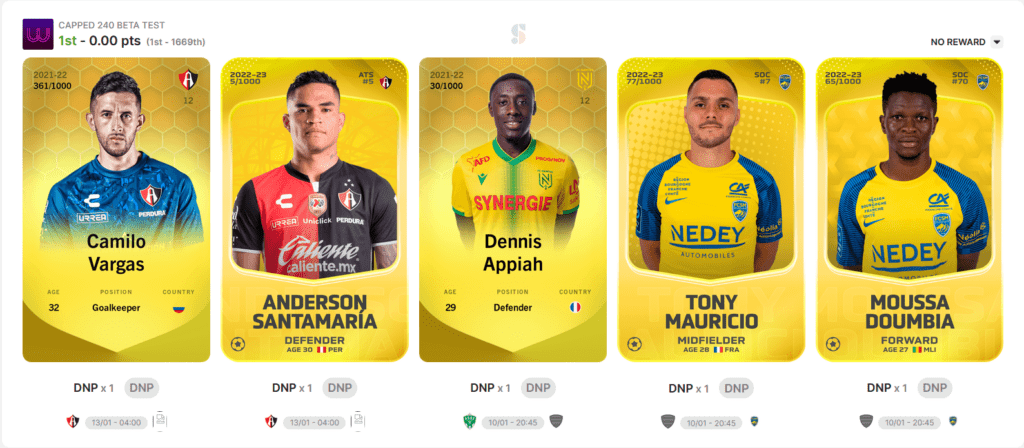Click the soccer ball icon on Moussa Doumbia card
This screenshot has height=448, width=1024.
click(833, 344)
